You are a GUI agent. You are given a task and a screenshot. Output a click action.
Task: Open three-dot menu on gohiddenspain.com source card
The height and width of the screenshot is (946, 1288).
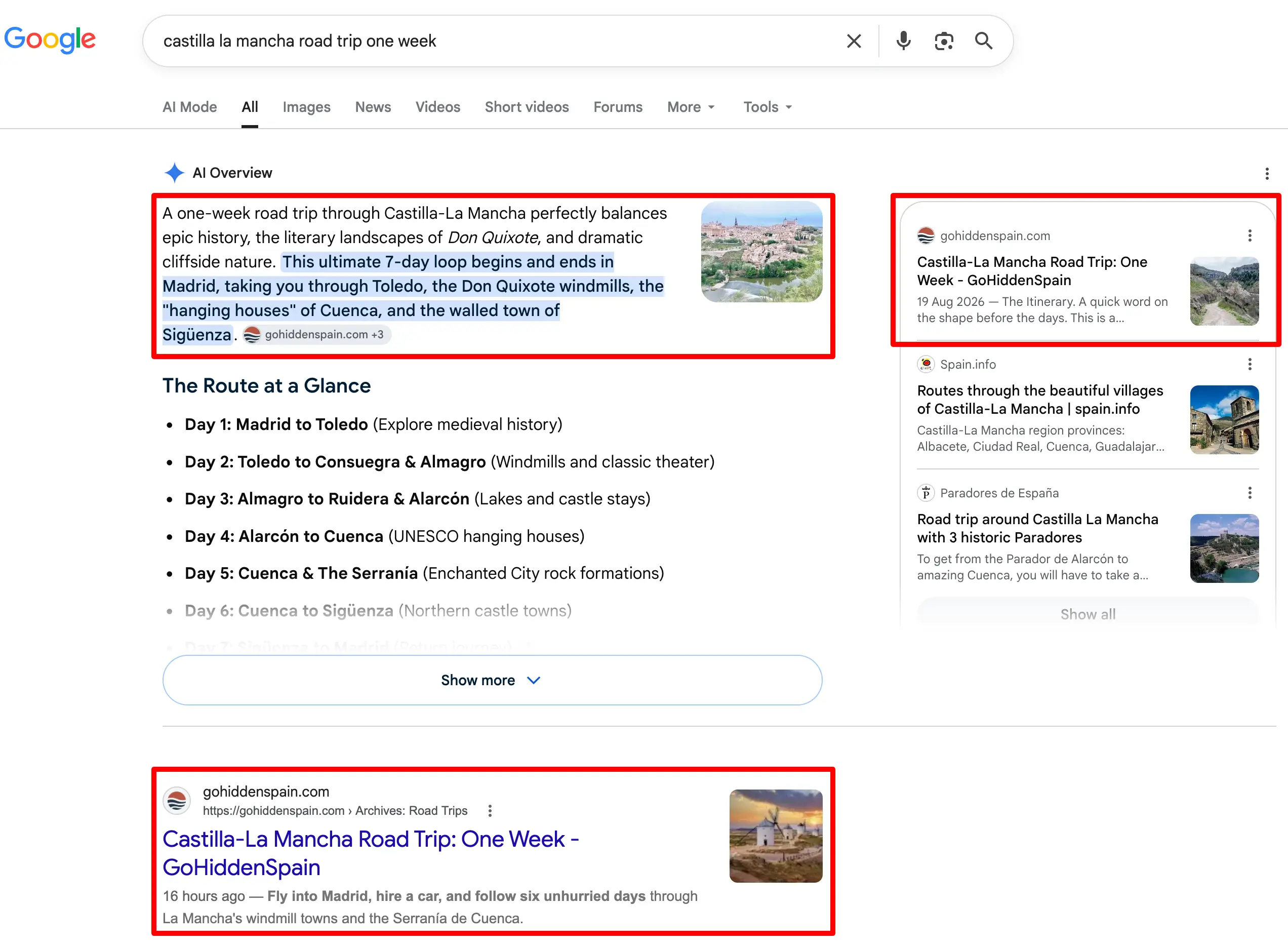coord(1250,235)
